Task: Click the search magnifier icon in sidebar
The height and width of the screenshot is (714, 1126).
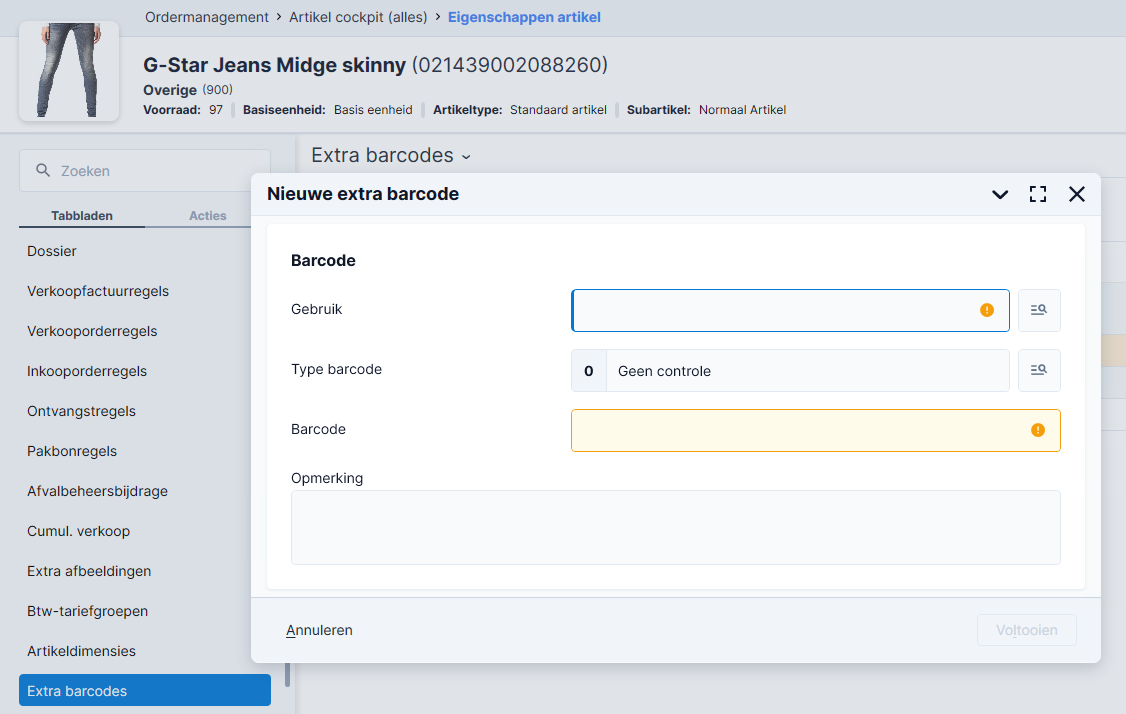Action: [x=43, y=171]
